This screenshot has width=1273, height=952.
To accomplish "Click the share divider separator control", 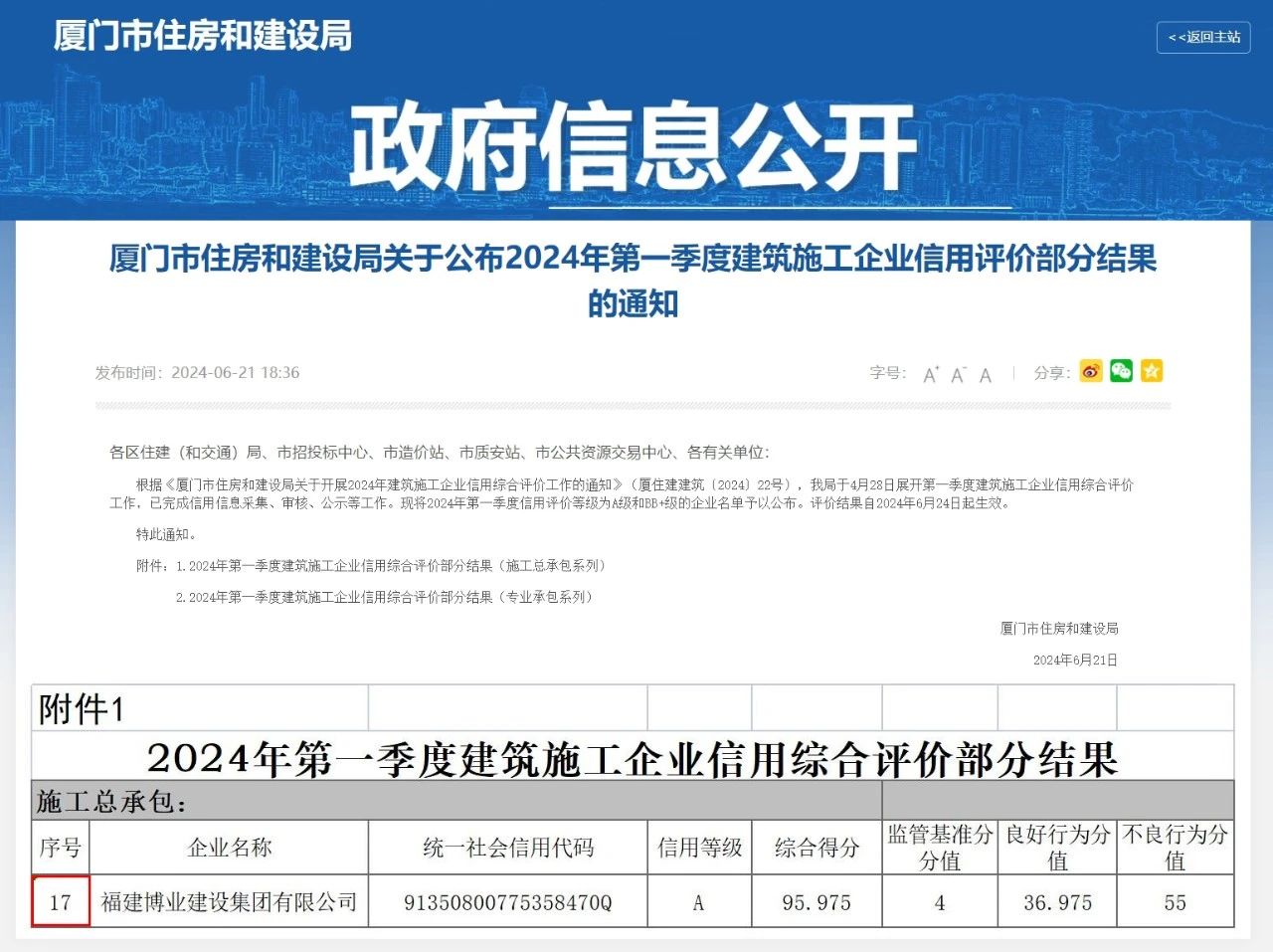I will 1012,372.
